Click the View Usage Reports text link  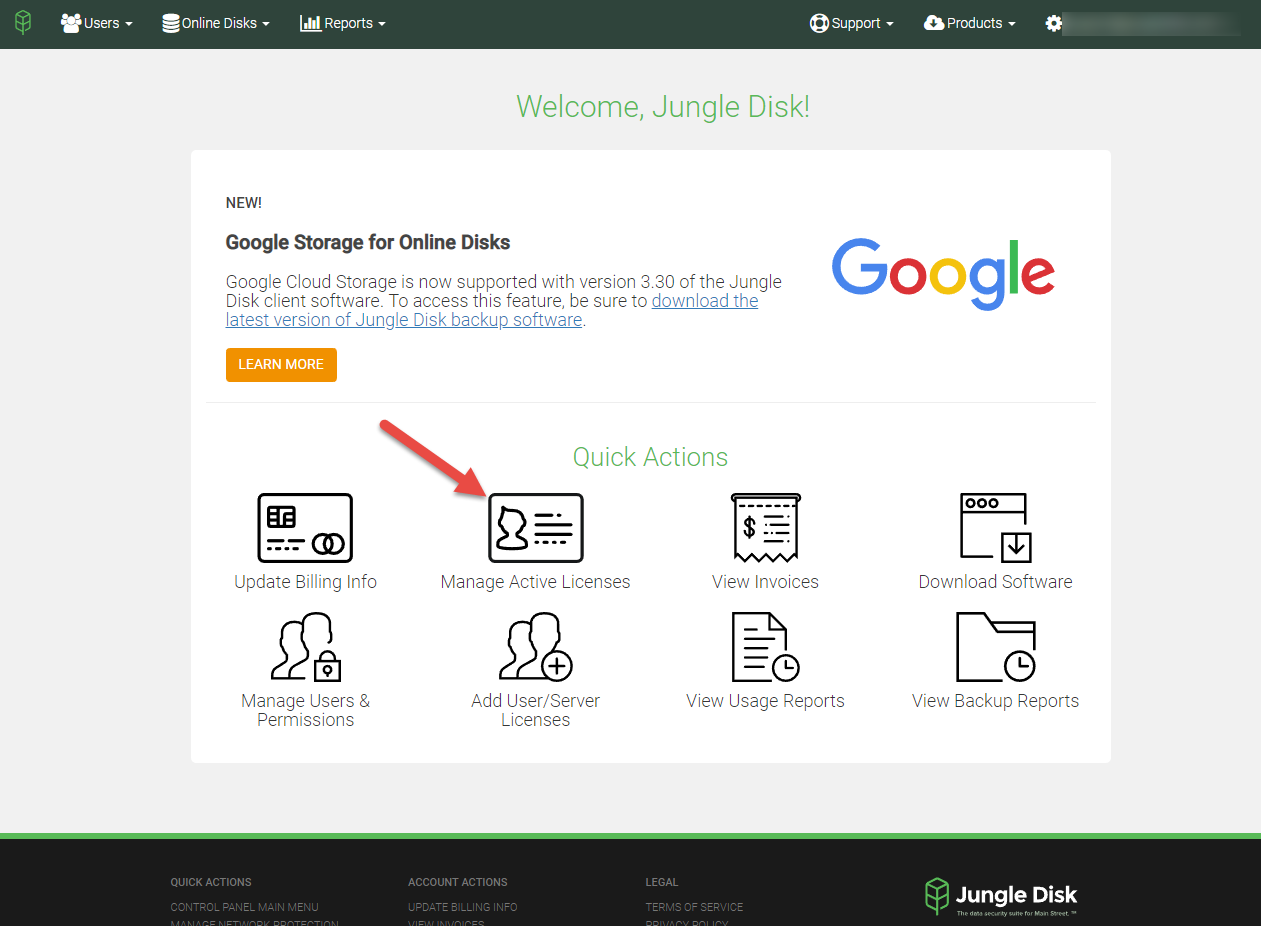[765, 701]
